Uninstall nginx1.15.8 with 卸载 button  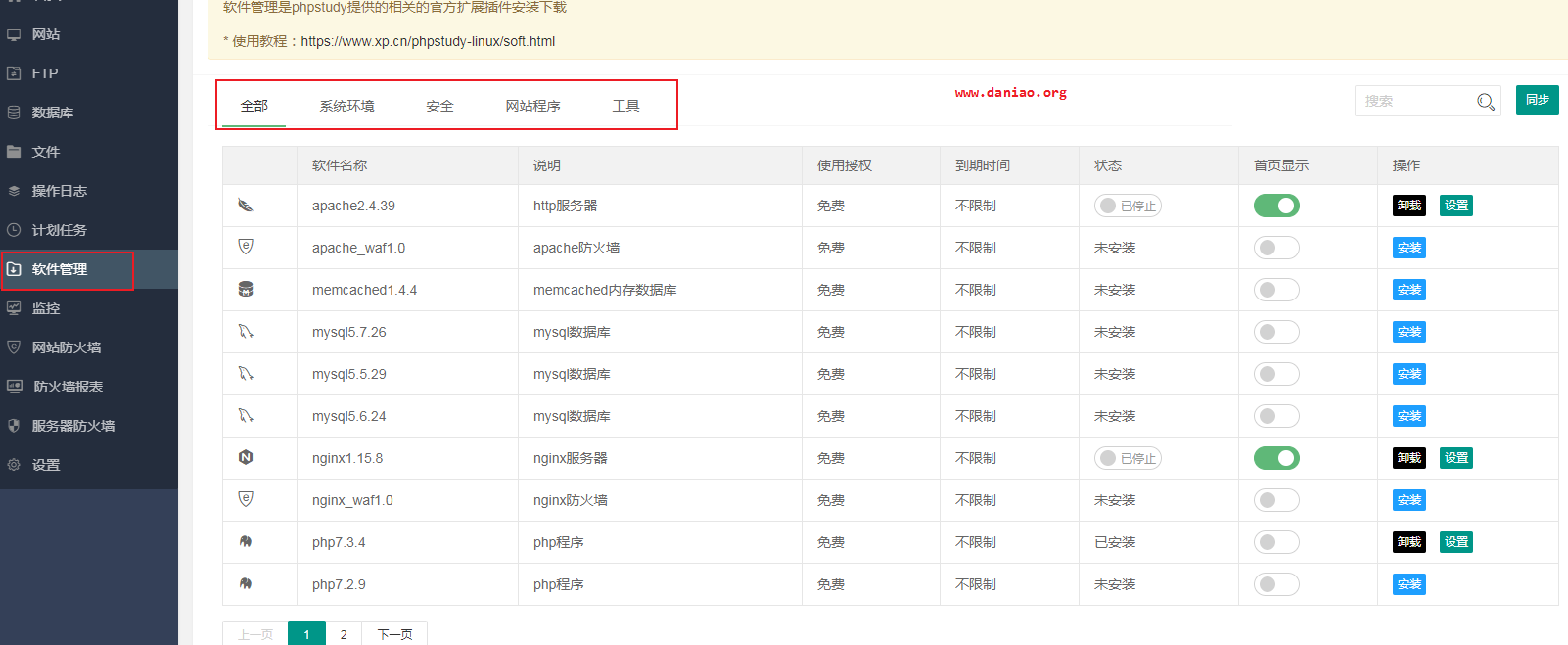(x=1409, y=458)
